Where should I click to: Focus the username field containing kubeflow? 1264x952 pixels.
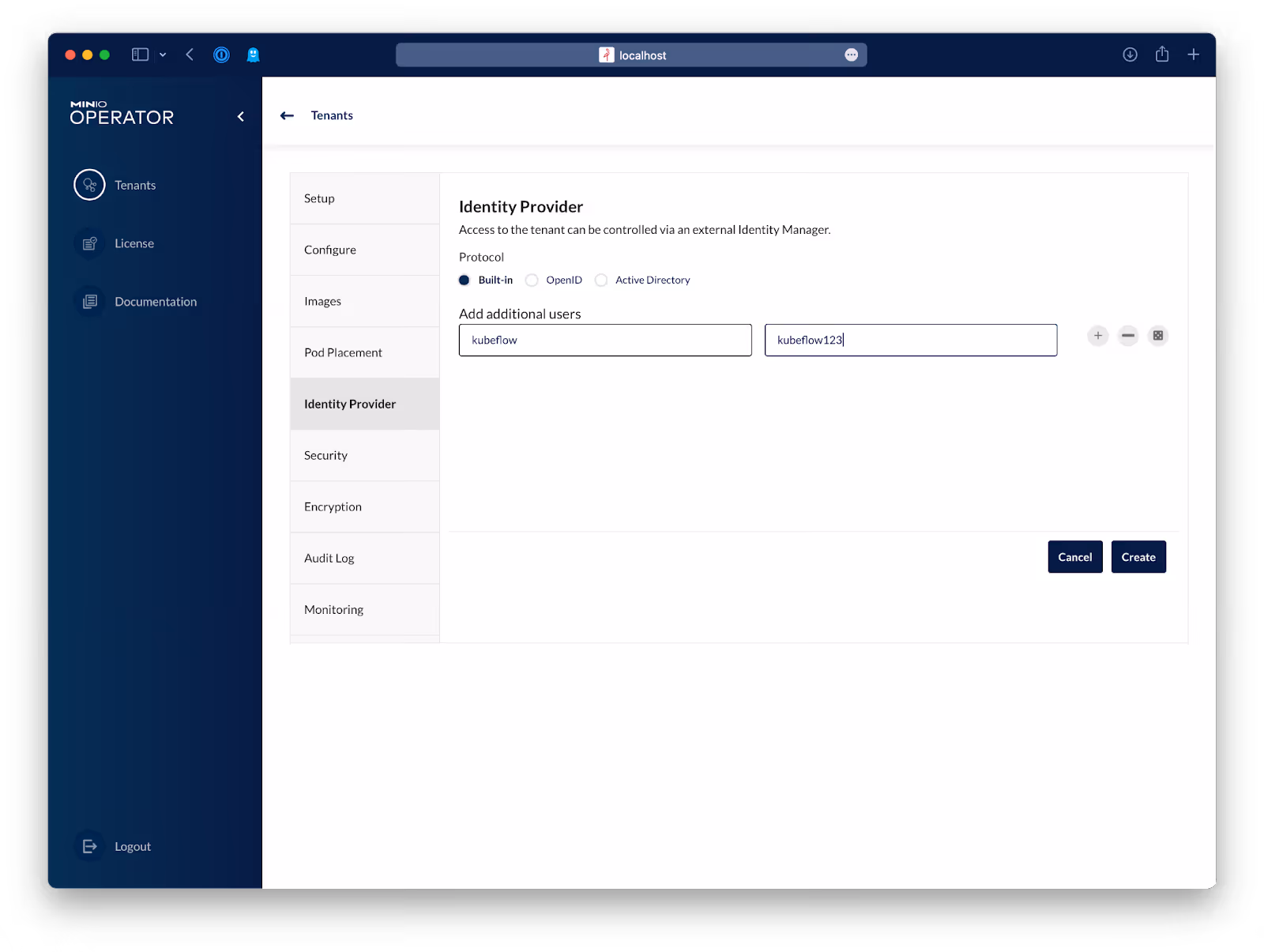605,340
